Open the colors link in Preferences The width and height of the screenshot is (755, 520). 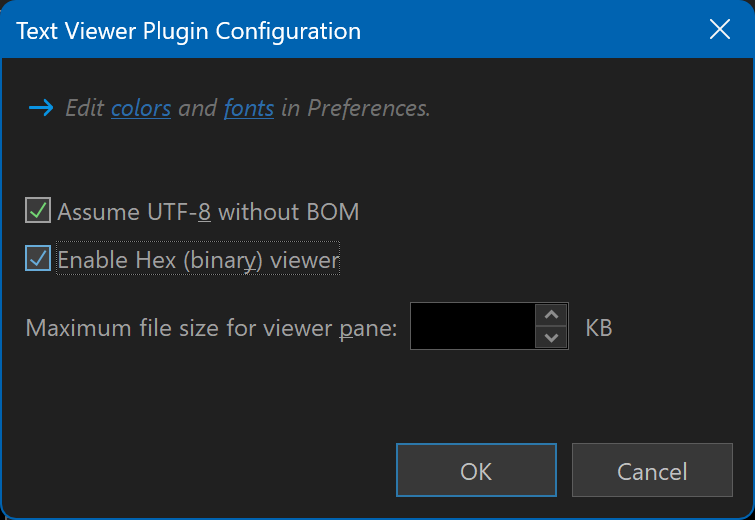click(141, 108)
